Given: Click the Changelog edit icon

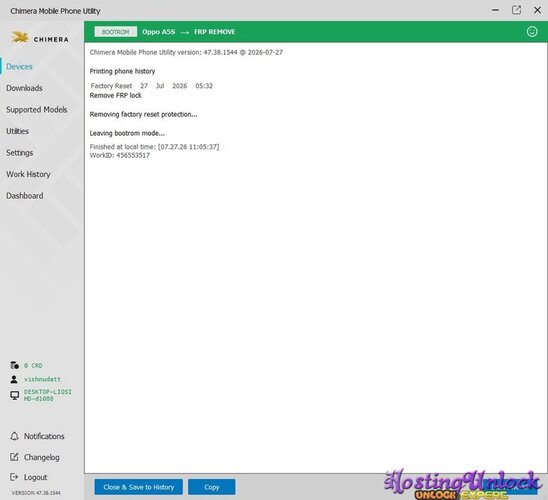Looking at the screenshot, I should (x=14, y=457).
